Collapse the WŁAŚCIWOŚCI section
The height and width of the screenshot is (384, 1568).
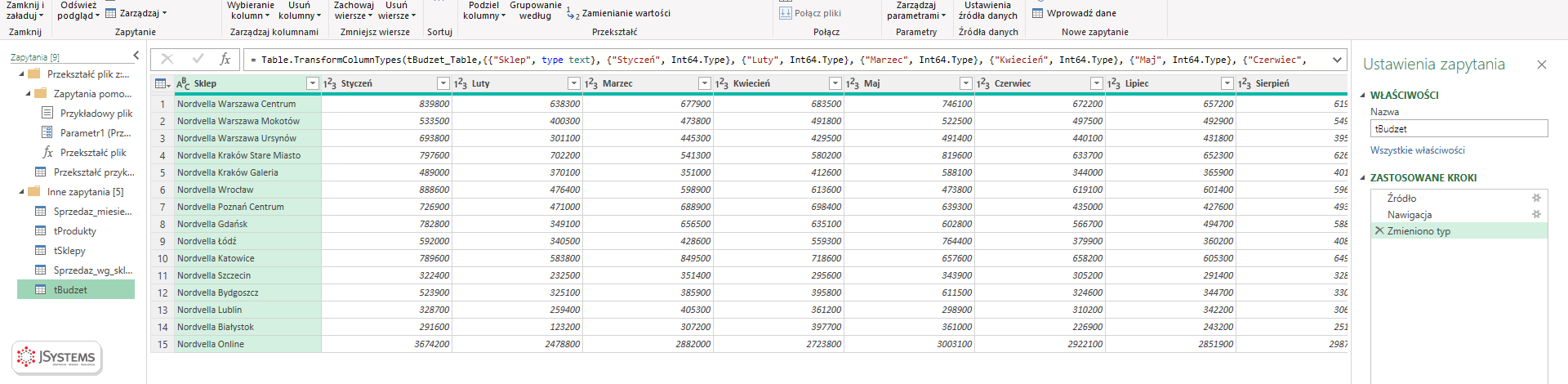(1363, 95)
